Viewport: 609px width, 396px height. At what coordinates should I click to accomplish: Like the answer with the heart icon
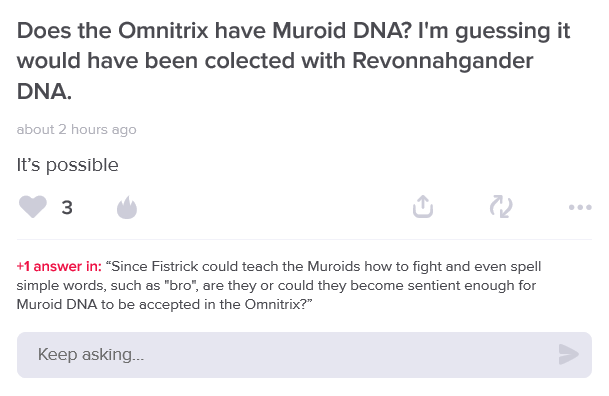click(33, 207)
